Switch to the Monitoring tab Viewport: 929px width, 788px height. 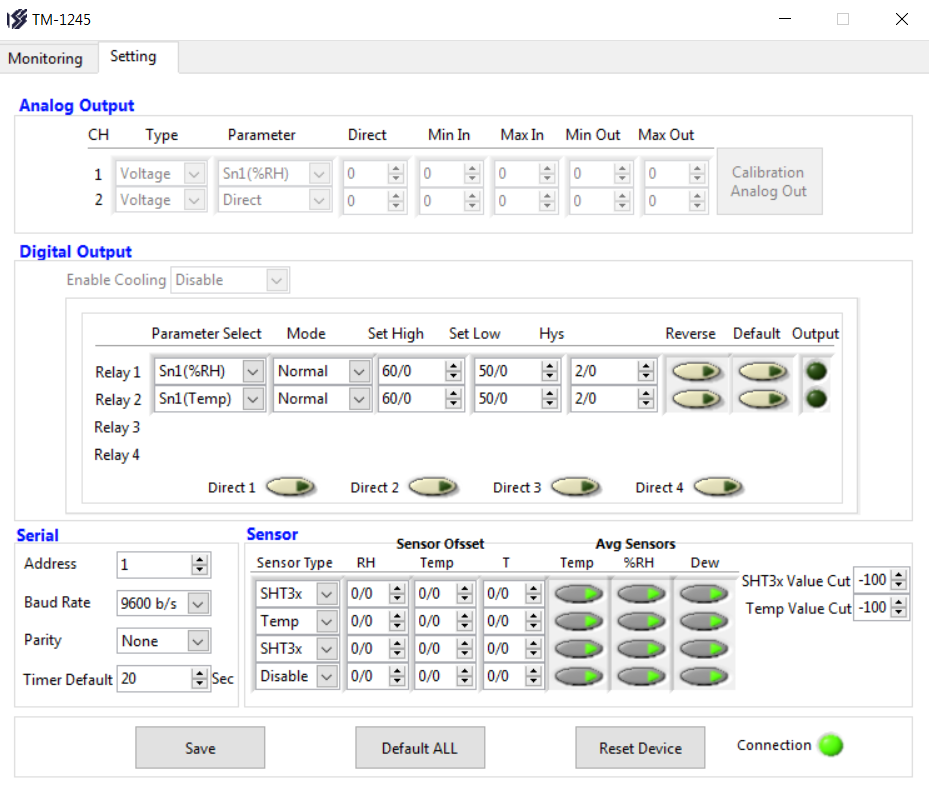pos(46,58)
